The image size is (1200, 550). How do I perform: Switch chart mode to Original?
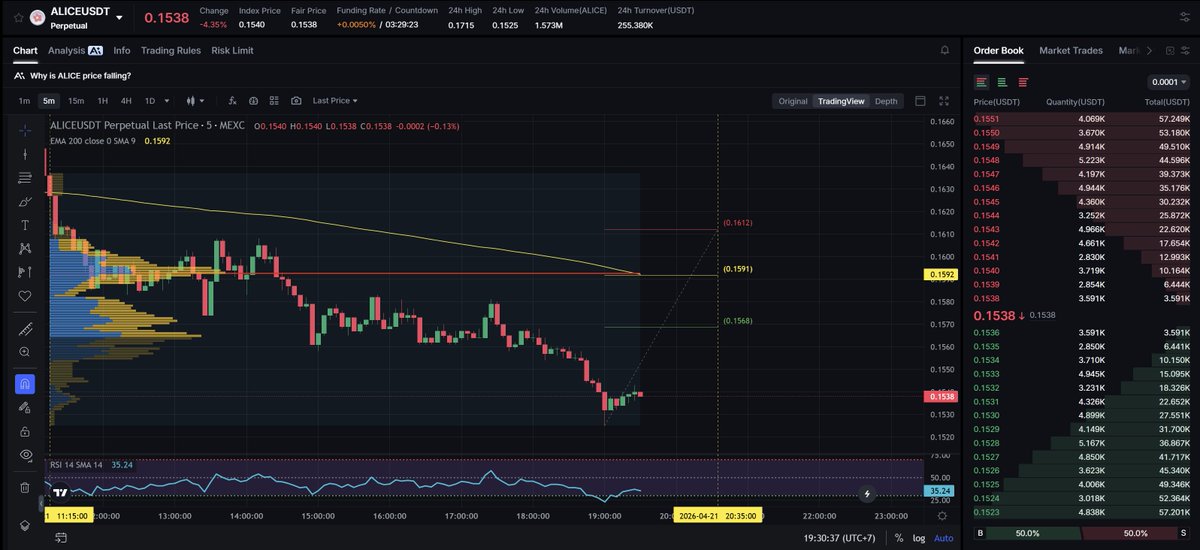click(793, 101)
